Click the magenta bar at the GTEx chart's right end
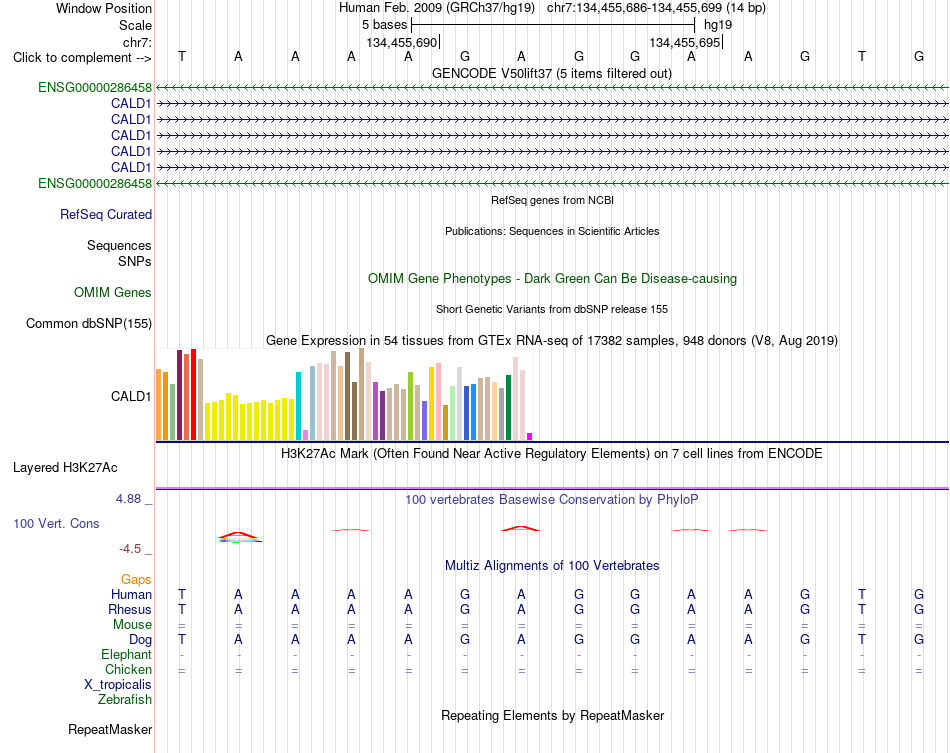Screen dimensions: 950x753 [x=530, y=436]
